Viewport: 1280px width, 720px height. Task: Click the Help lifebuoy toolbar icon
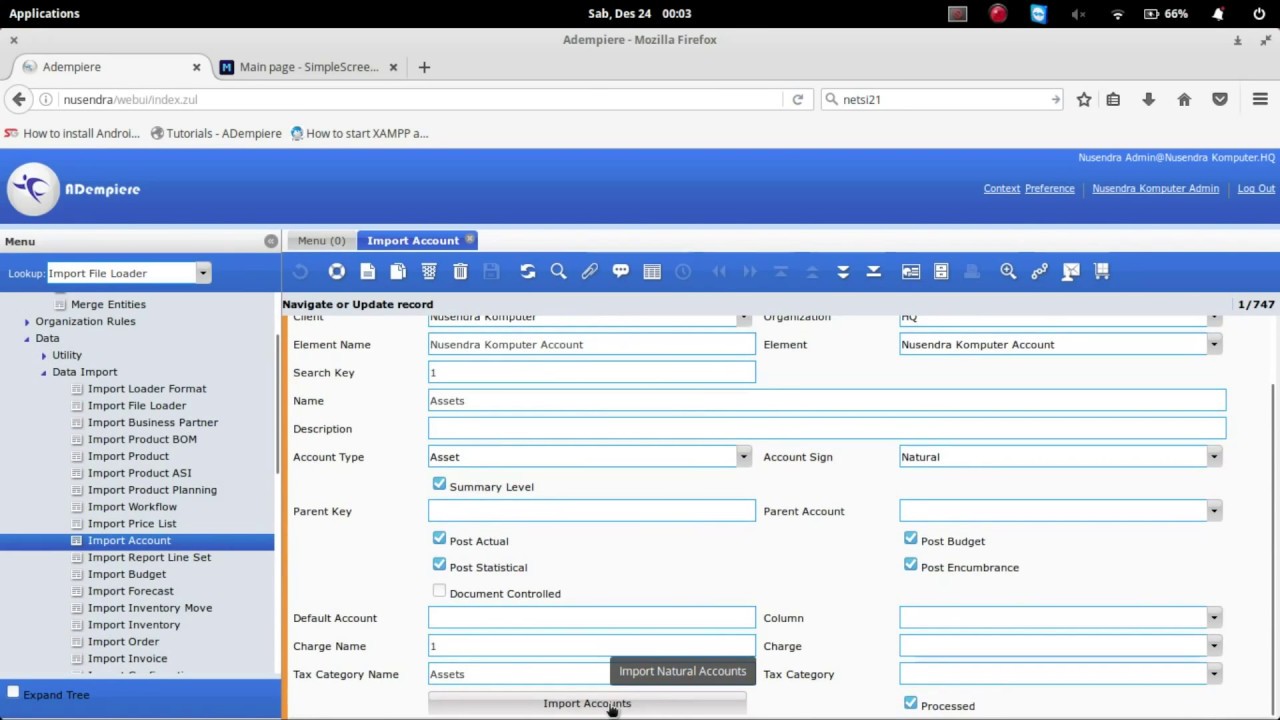(x=337, y=271)
